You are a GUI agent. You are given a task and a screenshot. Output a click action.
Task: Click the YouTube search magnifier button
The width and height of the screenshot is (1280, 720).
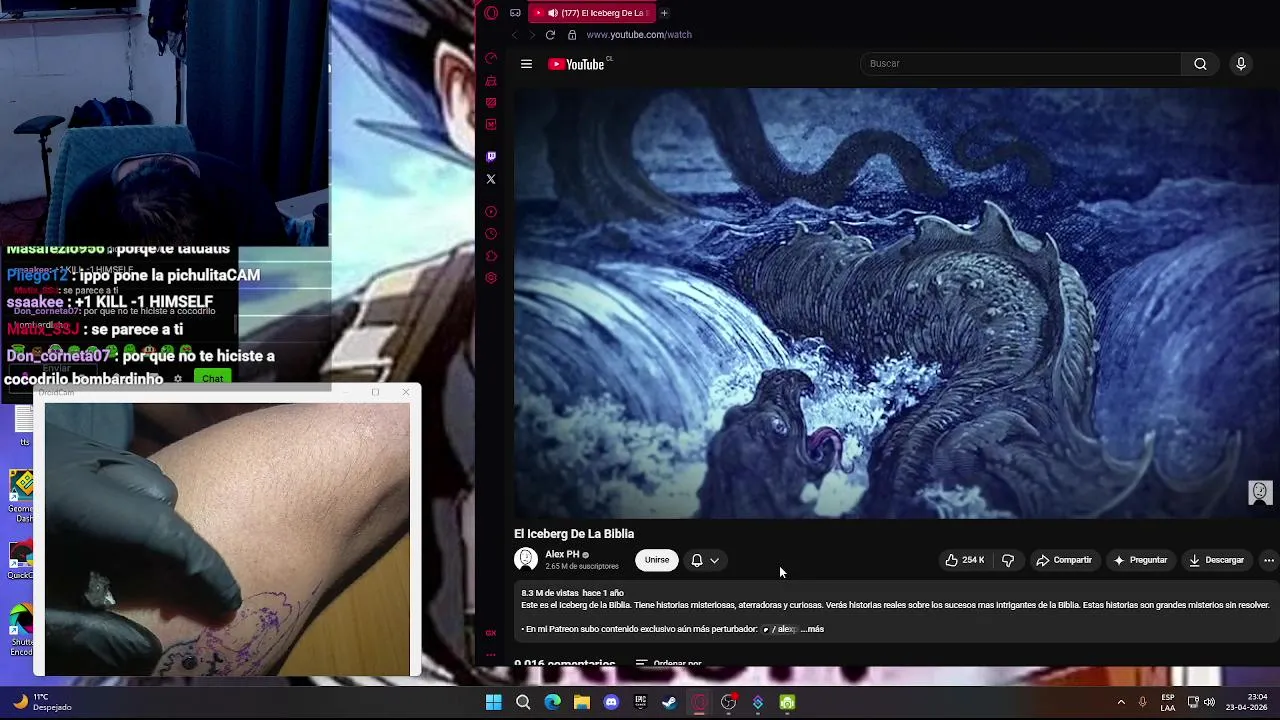1200,64
